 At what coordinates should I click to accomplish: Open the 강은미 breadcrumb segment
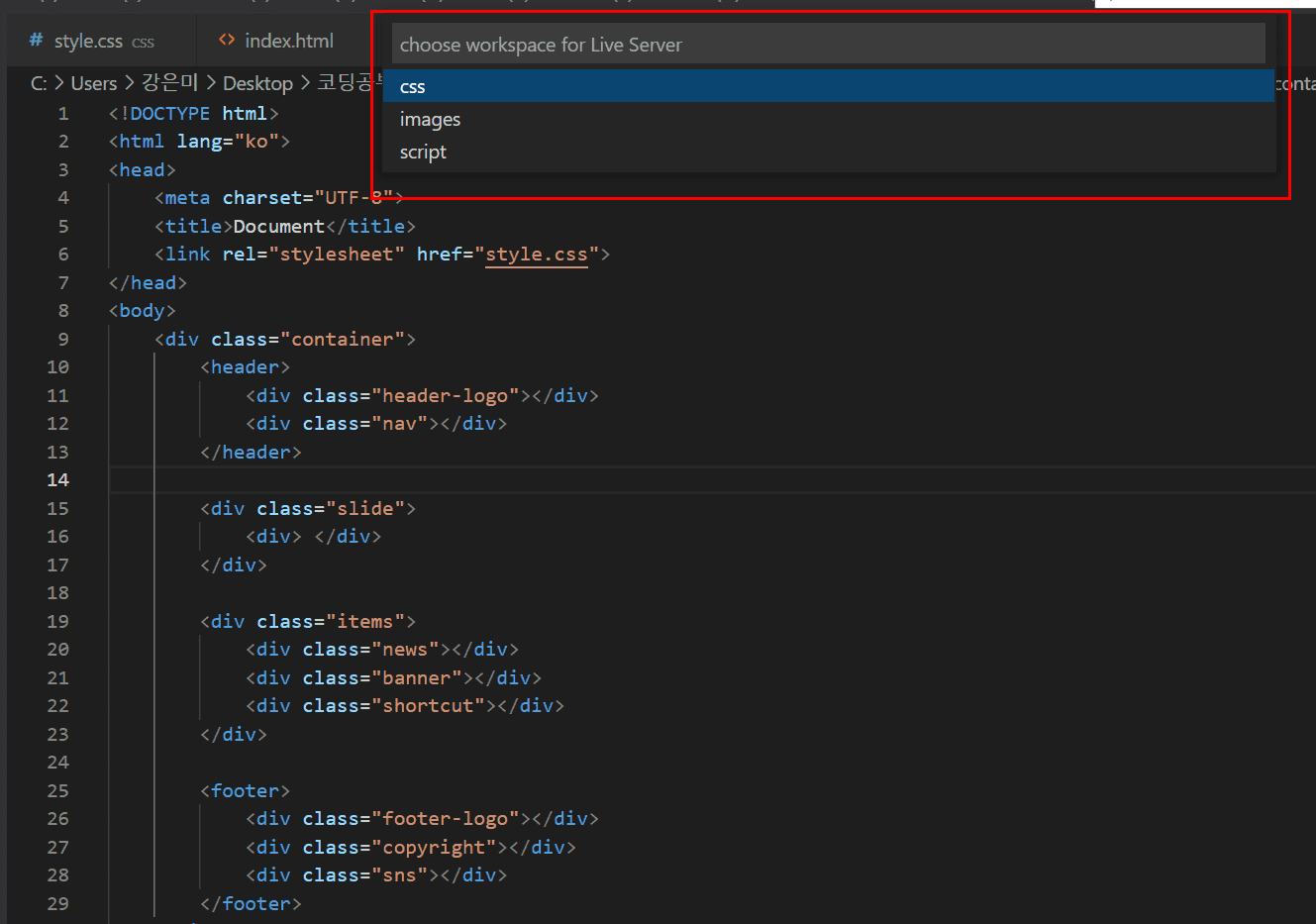[x=169, y=82]
